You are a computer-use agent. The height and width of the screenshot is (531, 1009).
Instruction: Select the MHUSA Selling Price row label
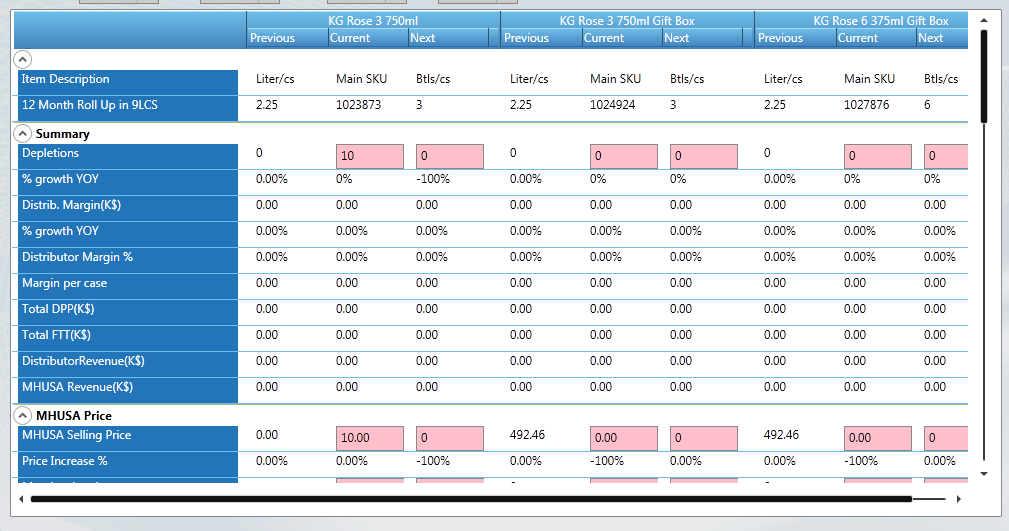tap(128, 438)
